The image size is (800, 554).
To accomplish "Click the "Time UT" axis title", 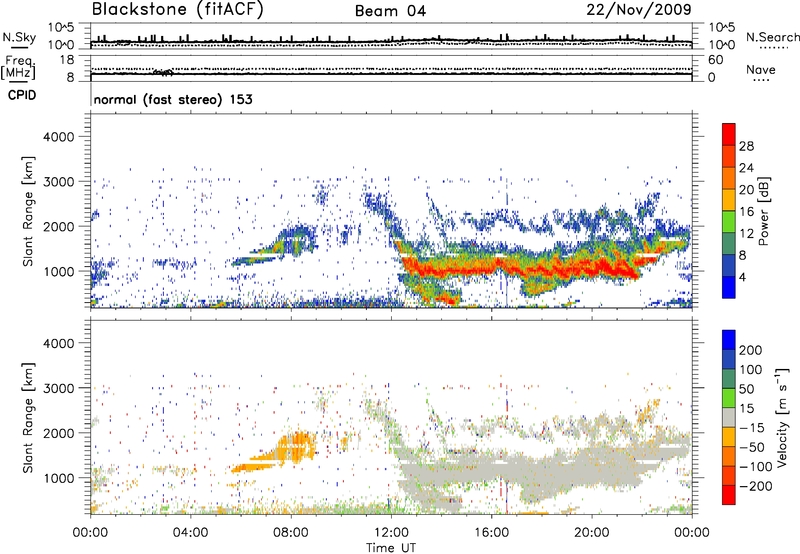I will 391,548.
